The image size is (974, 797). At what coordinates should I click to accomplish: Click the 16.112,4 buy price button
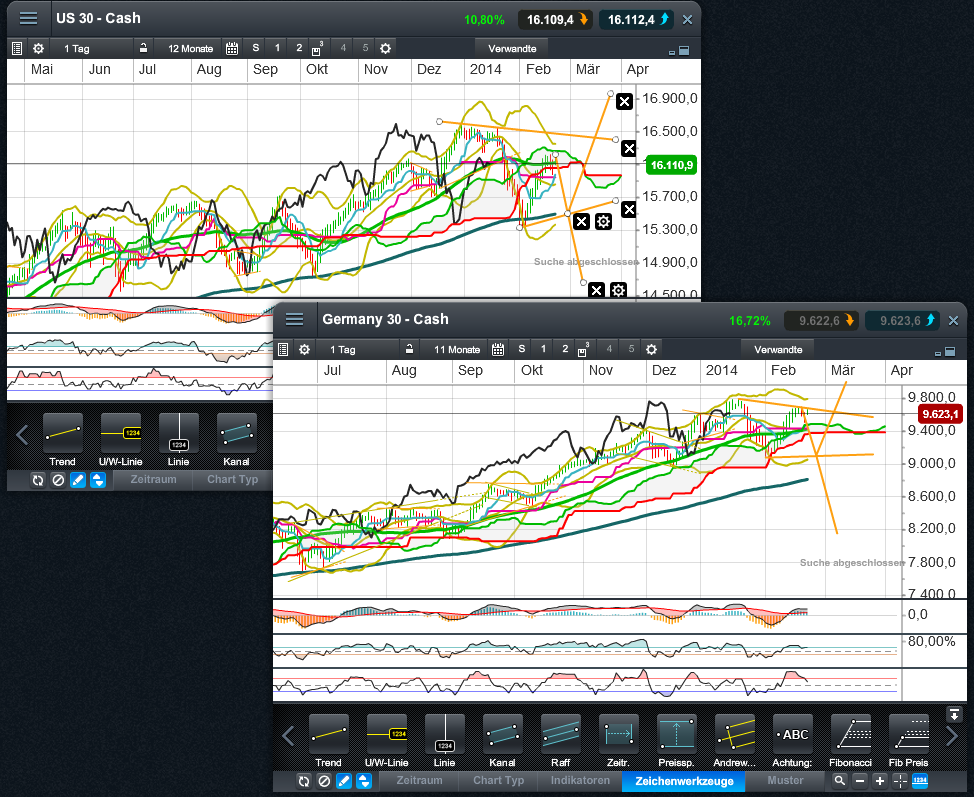click(x=636, y=20)
